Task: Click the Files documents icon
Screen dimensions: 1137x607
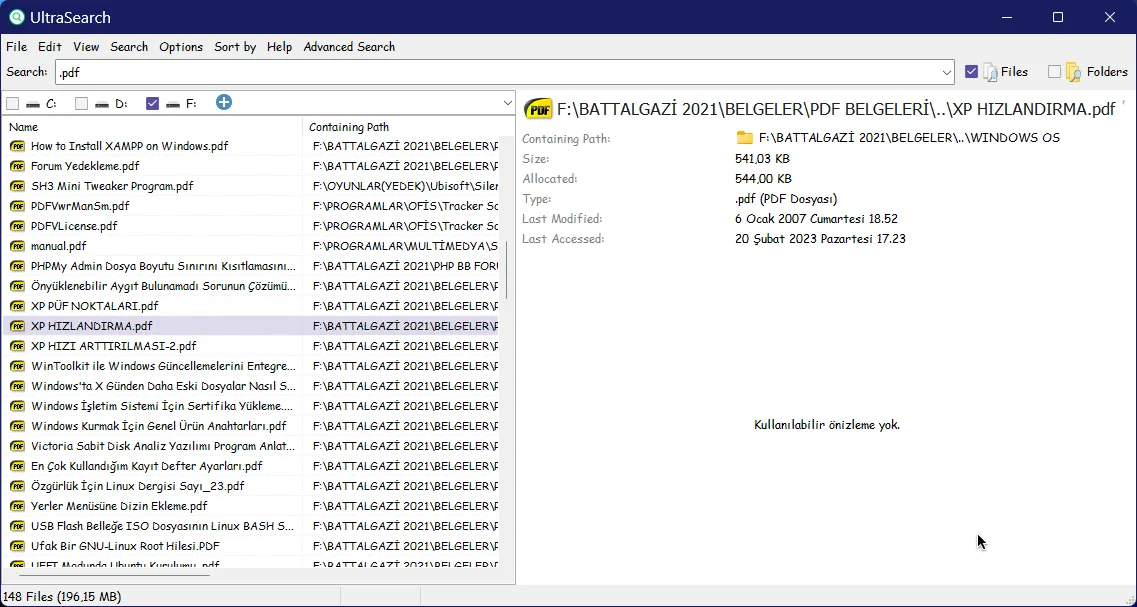Action: (990, 72)
